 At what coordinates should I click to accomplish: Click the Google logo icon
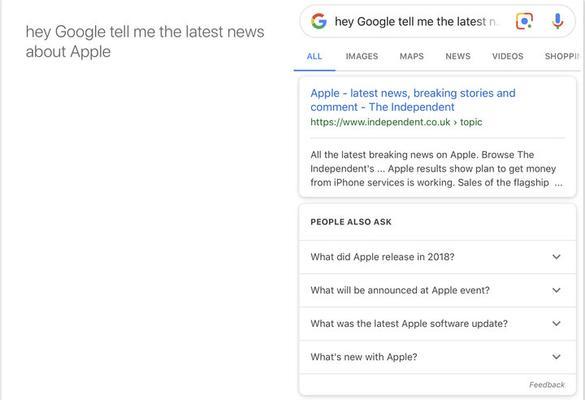click(319, 21)
